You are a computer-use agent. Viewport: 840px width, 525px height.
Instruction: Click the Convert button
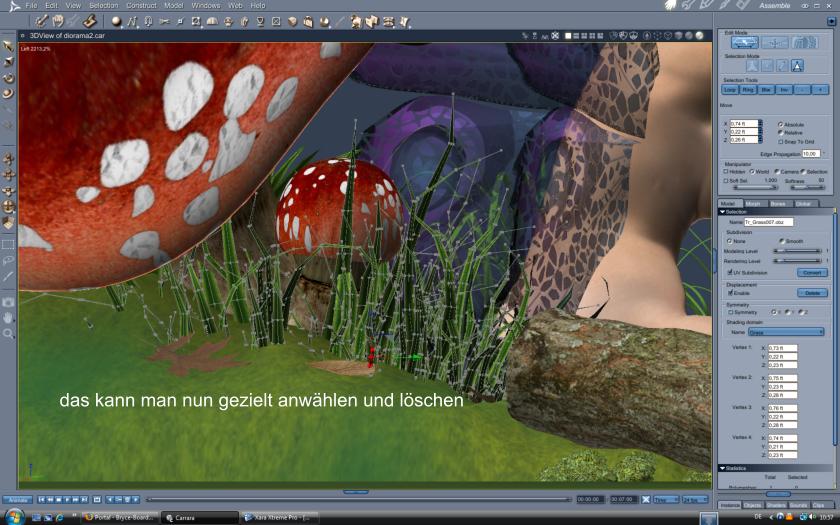(812, 272)
